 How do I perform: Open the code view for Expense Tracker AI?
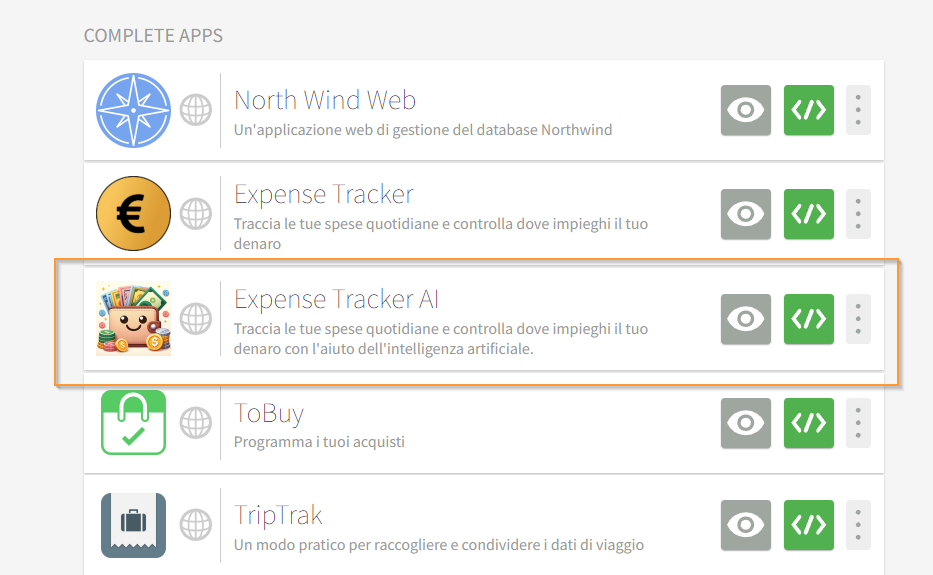808,319
